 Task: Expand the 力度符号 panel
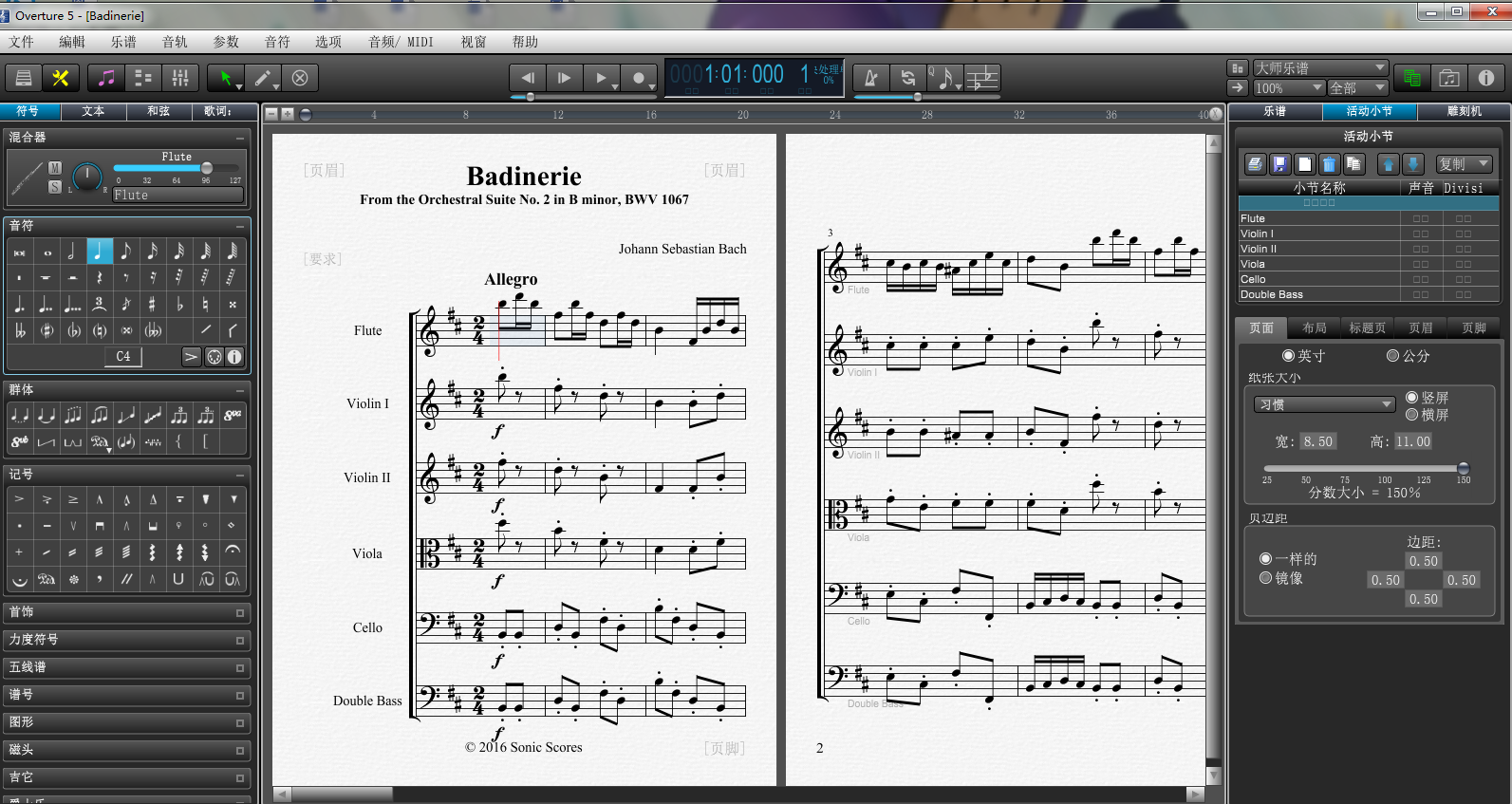coord(127,641)
